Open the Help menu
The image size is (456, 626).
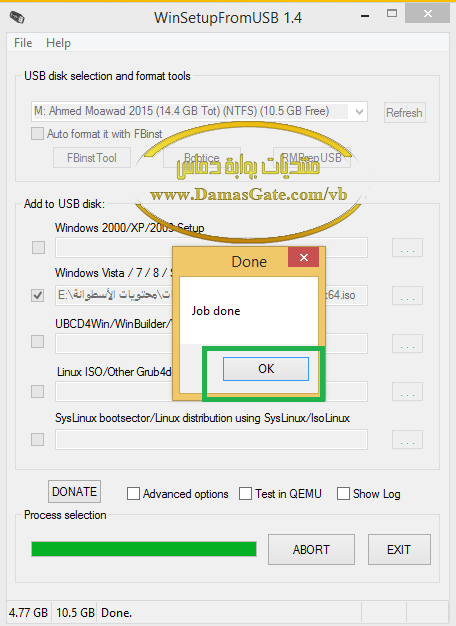58,43
